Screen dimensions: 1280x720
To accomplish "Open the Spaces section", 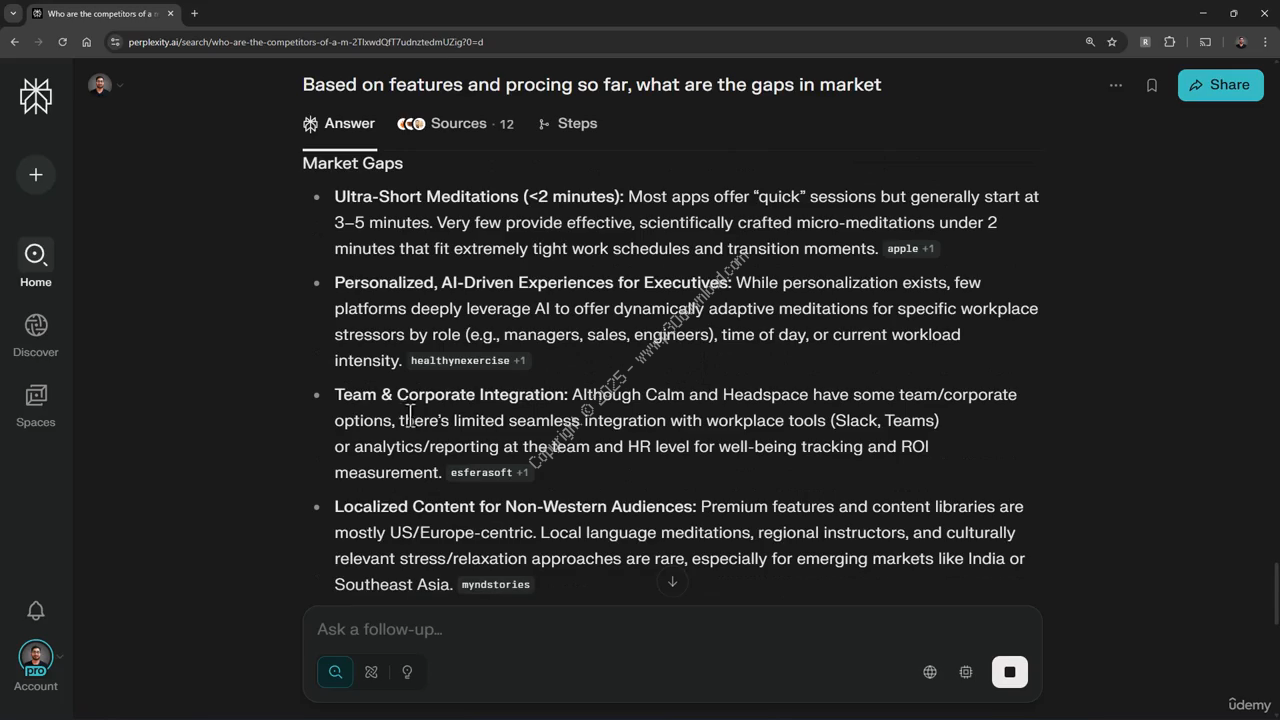I will (36, 405).
